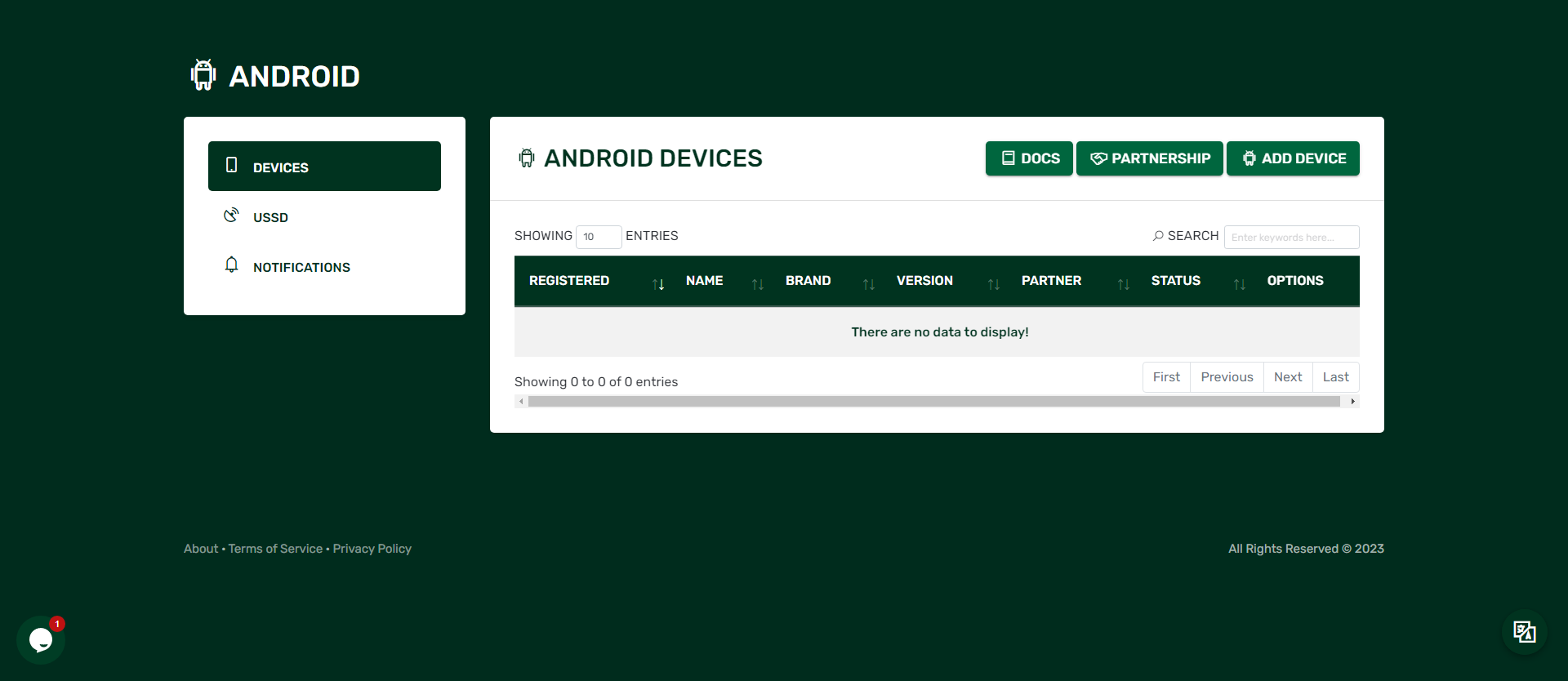Go to First pagination page
This screenshot has width=1568, height=681.
[x=1166, y=377]
